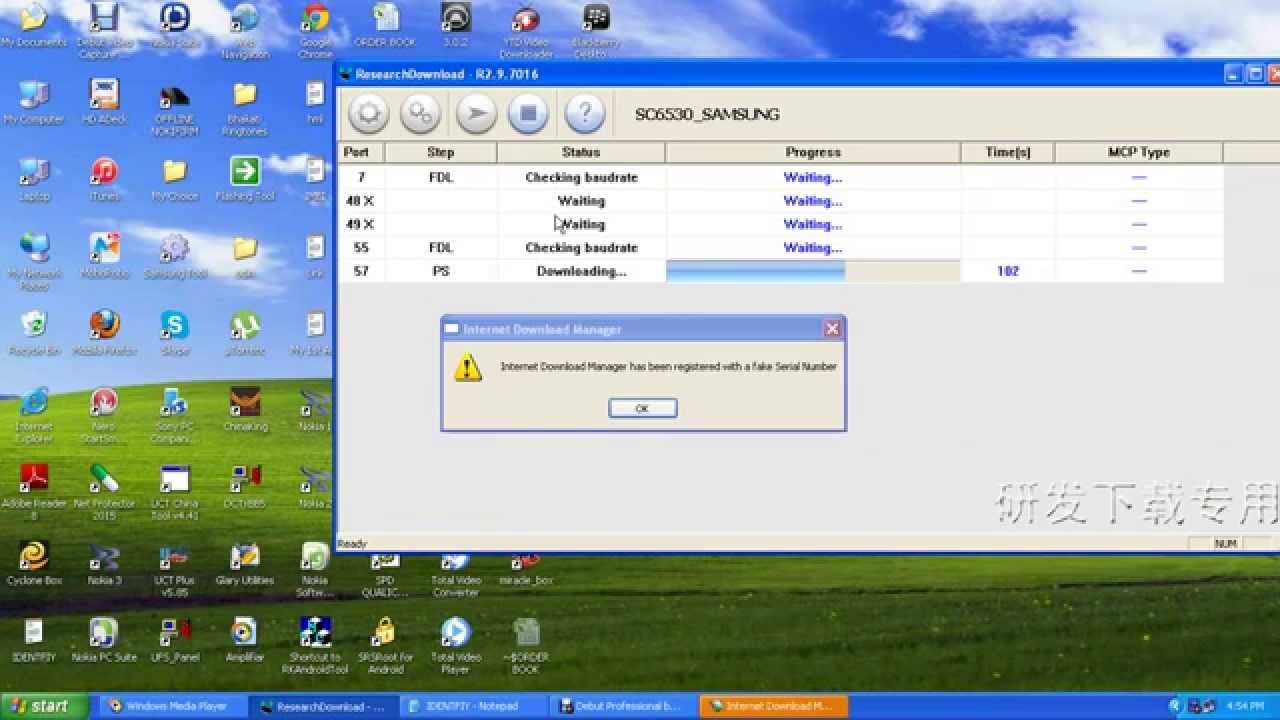Open My Computer desktop icon

pos(34,102)
